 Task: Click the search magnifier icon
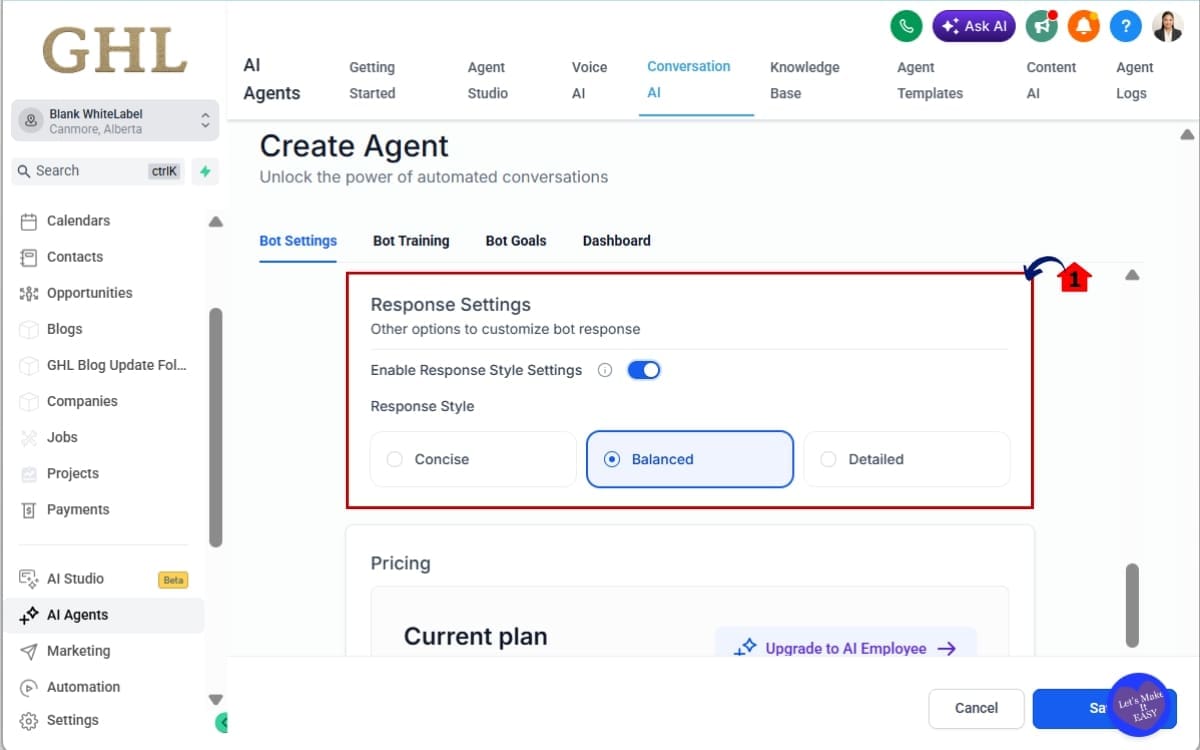tap(24, 171)
